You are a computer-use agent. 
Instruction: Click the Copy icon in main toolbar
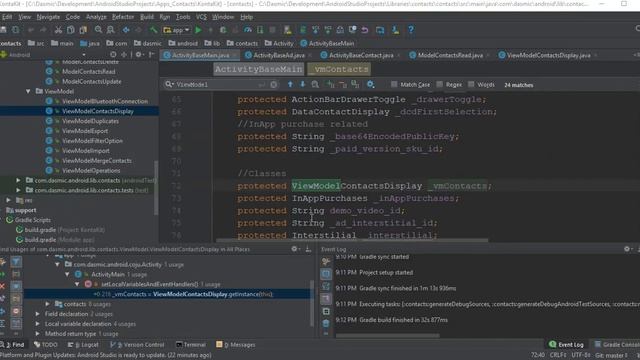tap(71, 30)
